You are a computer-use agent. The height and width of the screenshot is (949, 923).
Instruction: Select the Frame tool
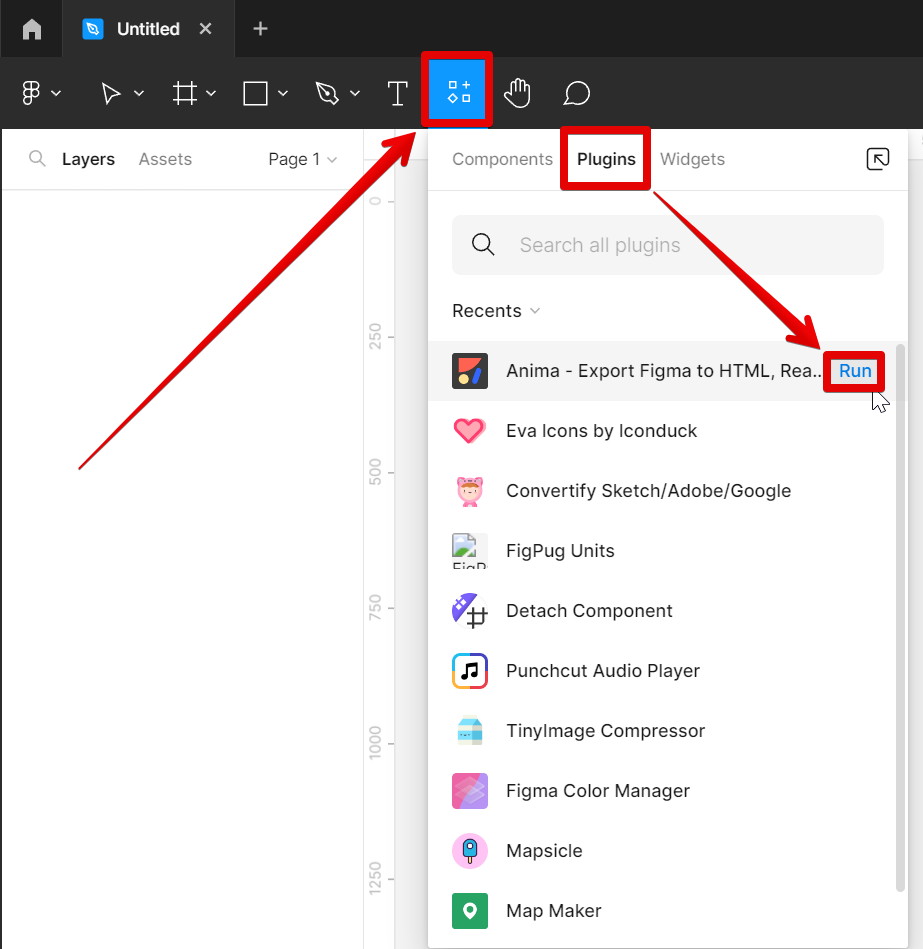[x=185, y=93]
